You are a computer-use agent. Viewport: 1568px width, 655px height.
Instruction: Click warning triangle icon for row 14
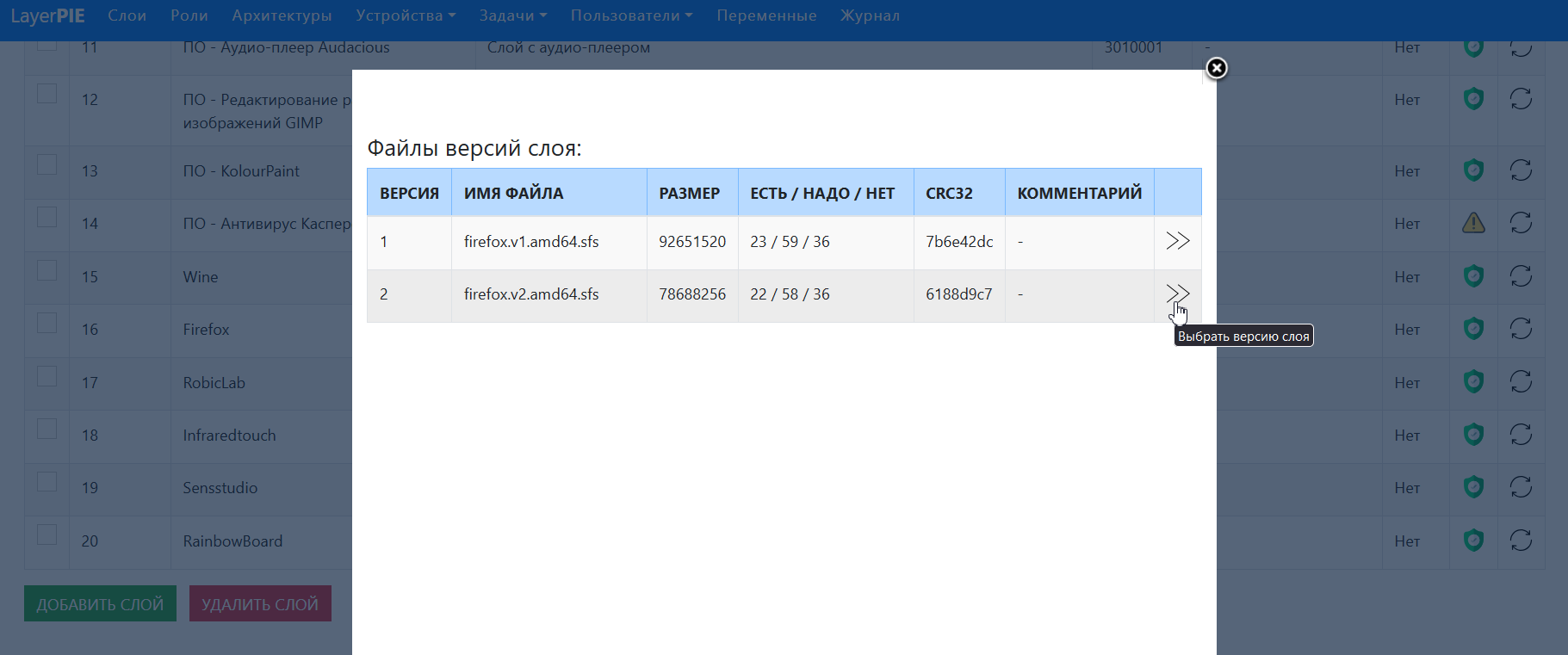tap(1473, 223)
